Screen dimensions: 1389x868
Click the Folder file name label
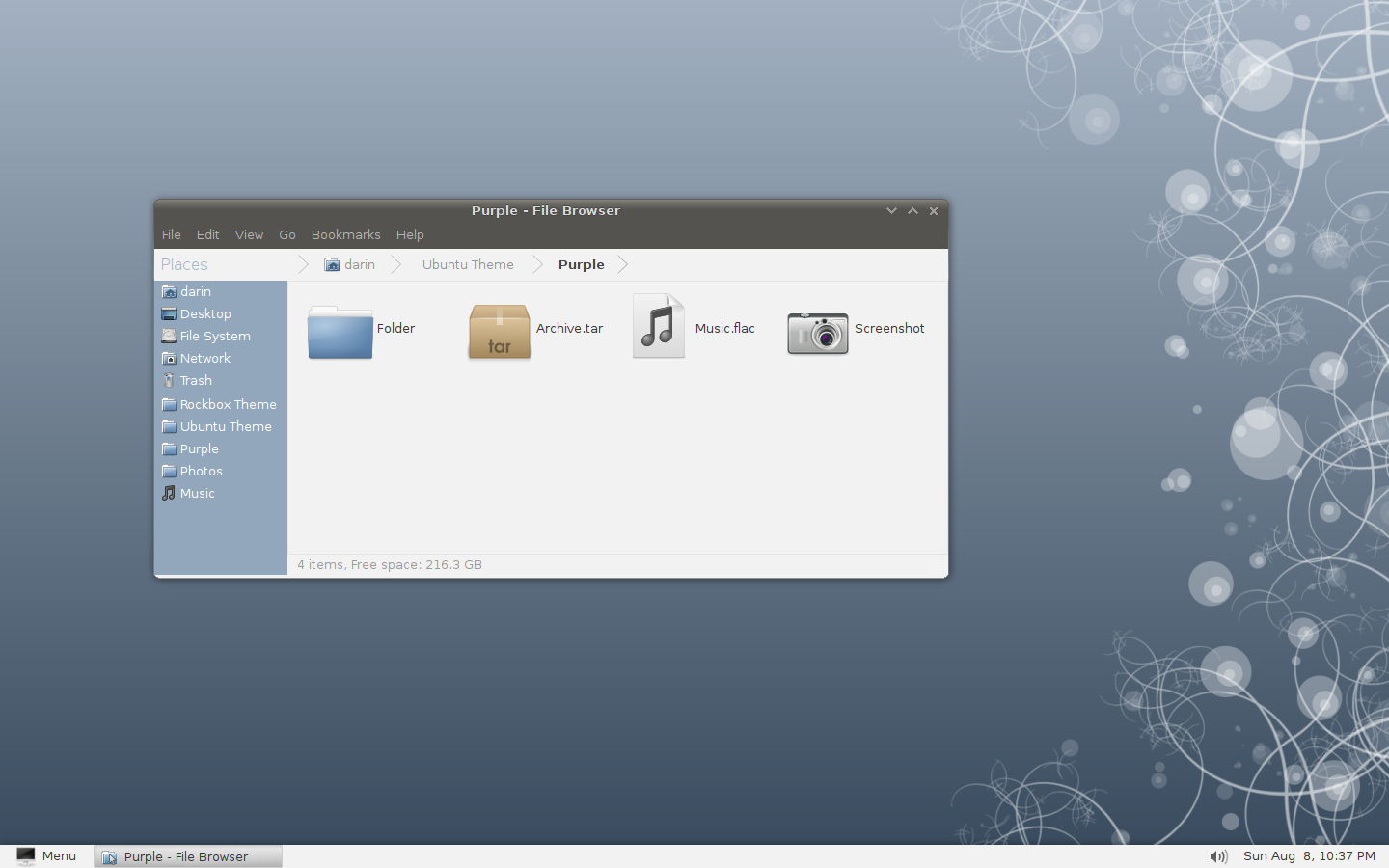[x=395, y=328]
